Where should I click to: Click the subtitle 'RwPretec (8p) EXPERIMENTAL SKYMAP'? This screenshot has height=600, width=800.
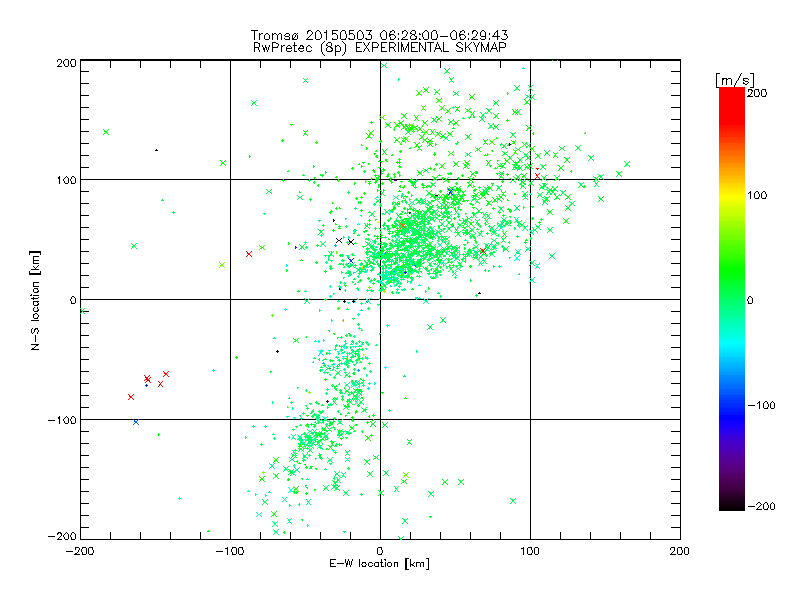tap(380, 48)
